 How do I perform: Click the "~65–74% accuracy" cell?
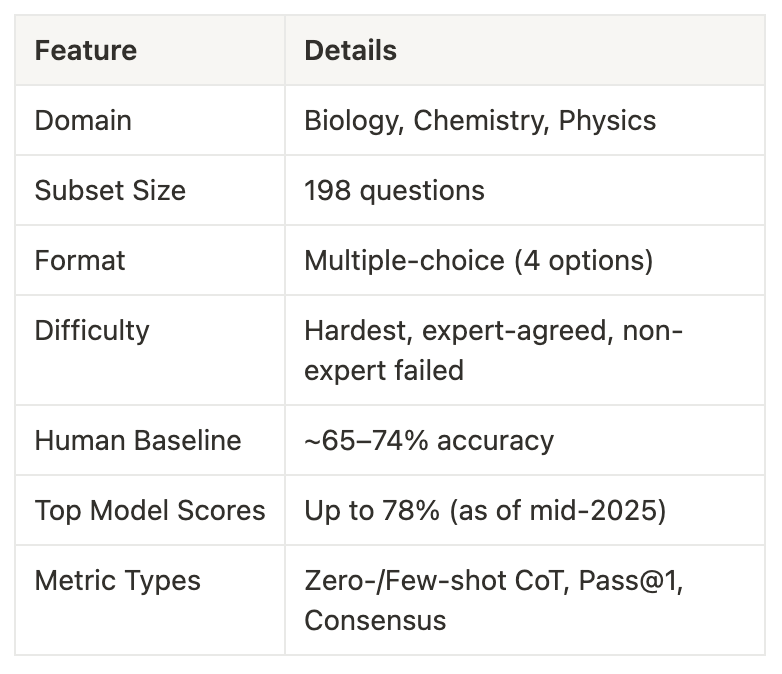(x=428, y=441)
